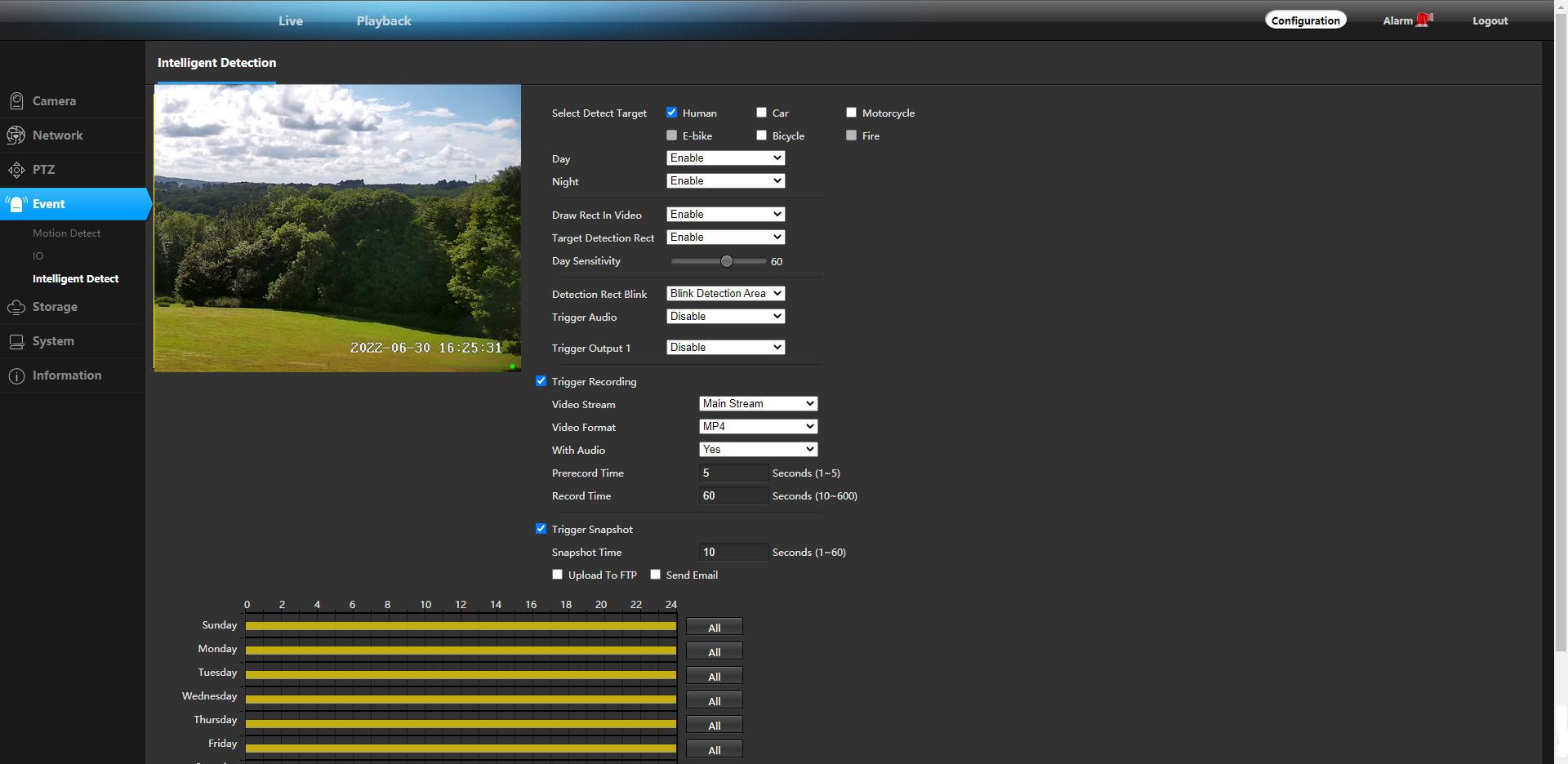Click the System monitor icon
The image size is (1568, 764).
(x=16, y=341)
